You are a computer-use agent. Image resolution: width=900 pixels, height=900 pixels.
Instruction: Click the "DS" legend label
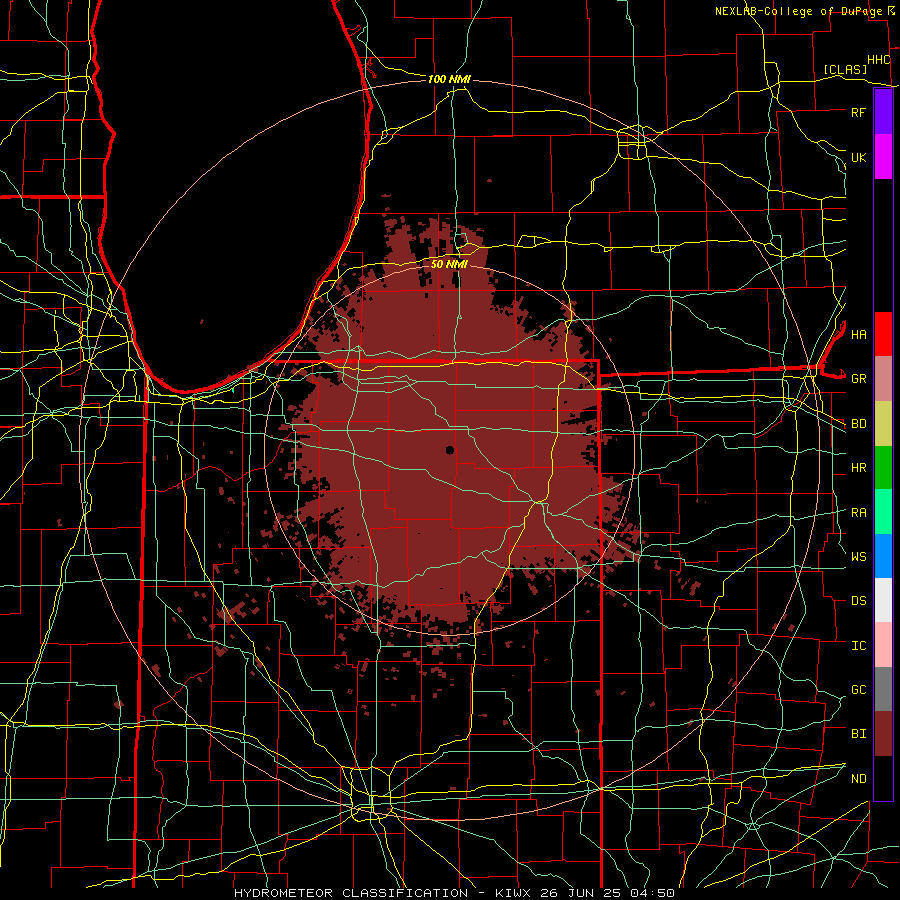point(858,601)
